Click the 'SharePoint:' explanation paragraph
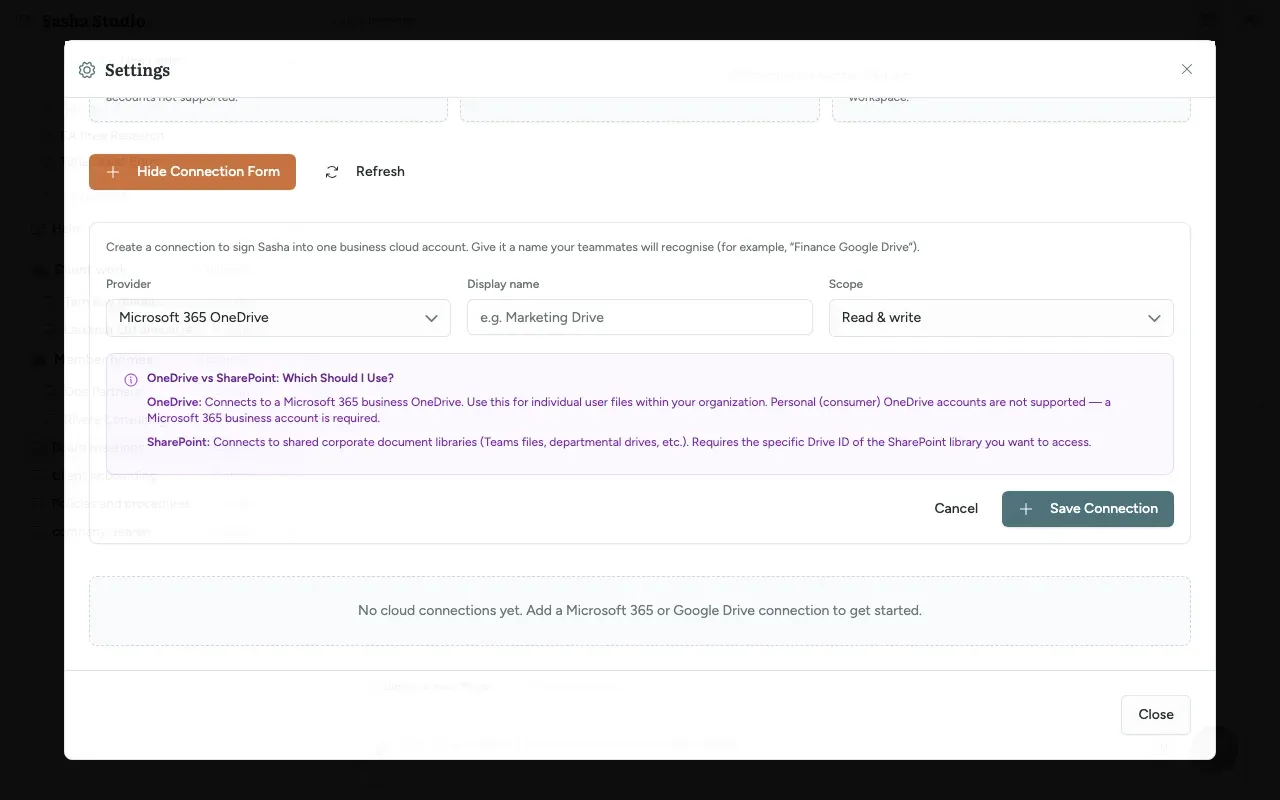Viewport: 1280px width, 800px height. pos(619,442)
